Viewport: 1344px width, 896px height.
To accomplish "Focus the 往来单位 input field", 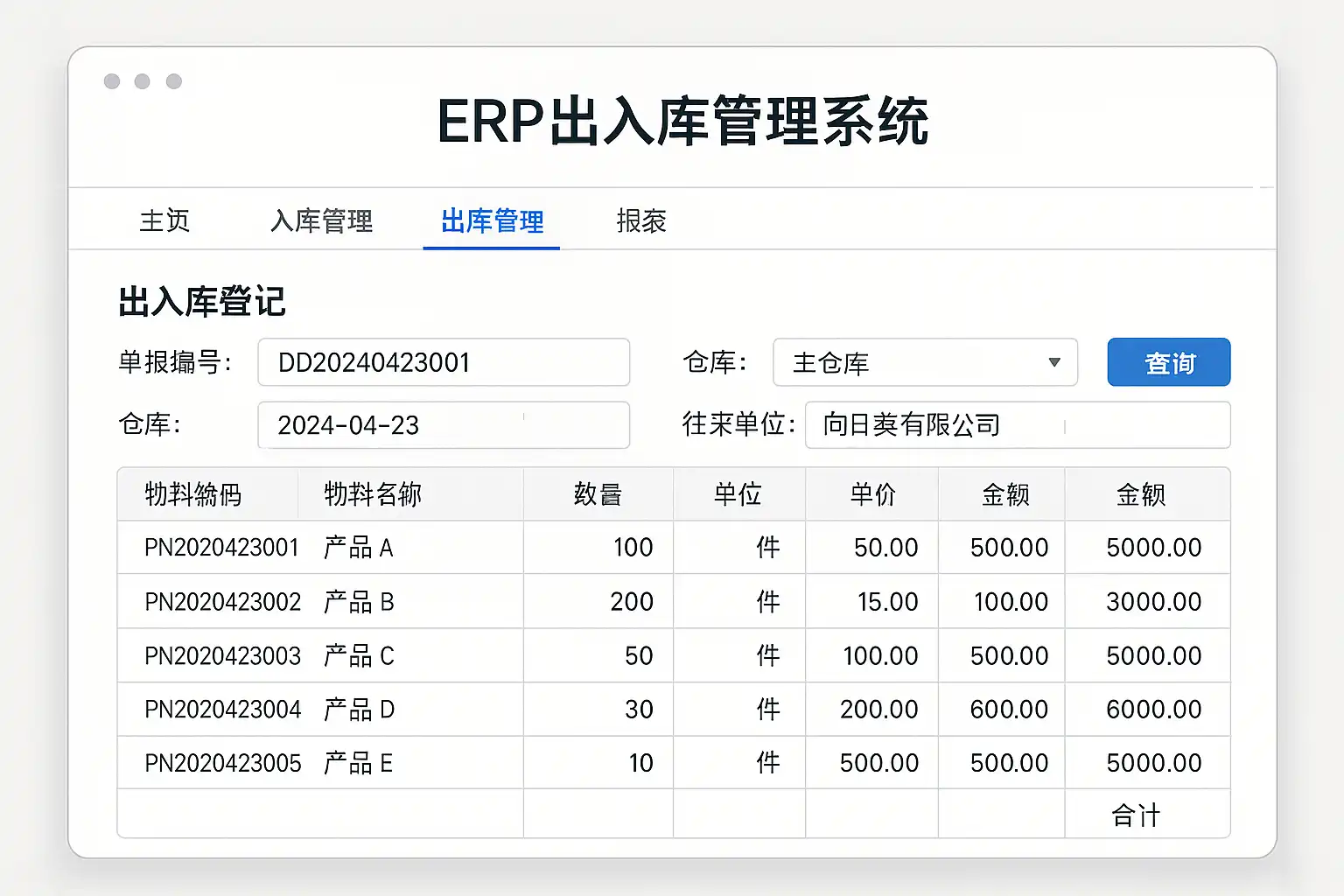I will [1017, 425].
